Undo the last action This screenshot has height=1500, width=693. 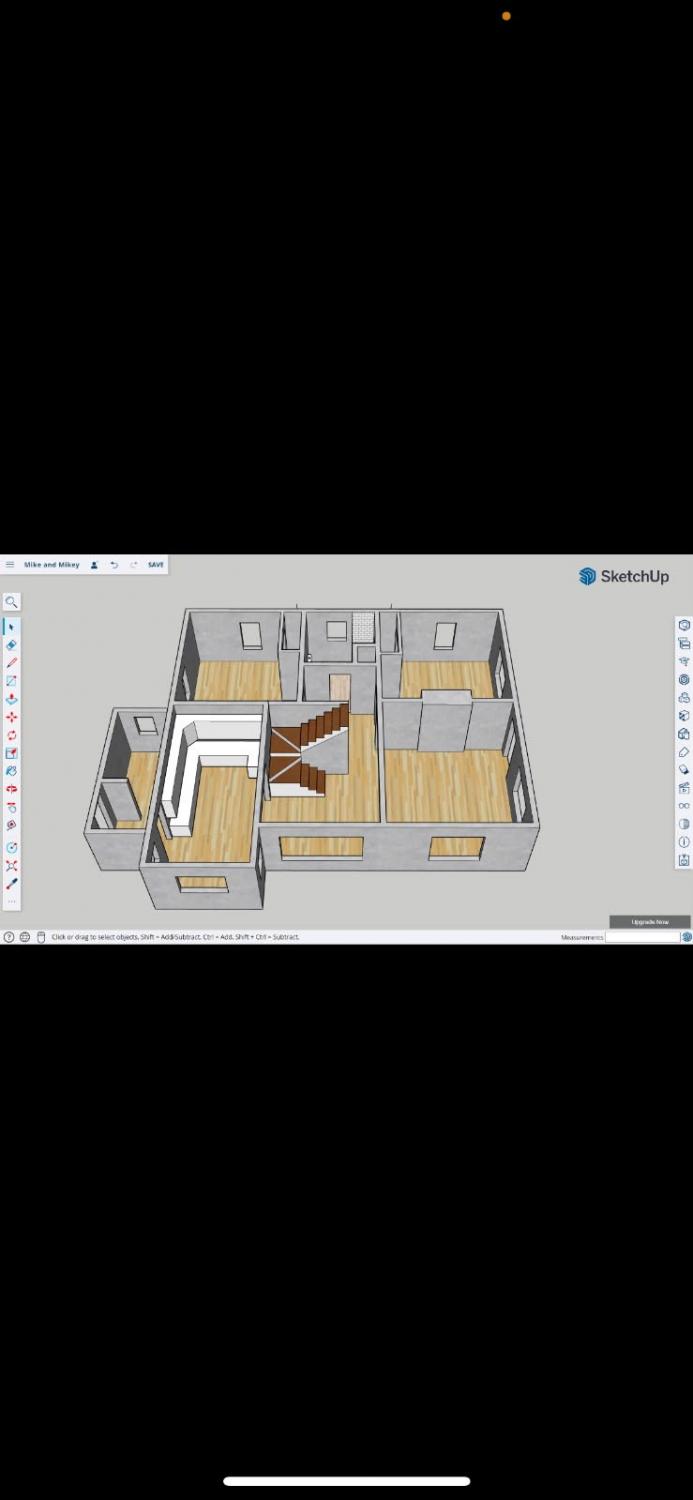pyautogui.click(x=114, y=565)
